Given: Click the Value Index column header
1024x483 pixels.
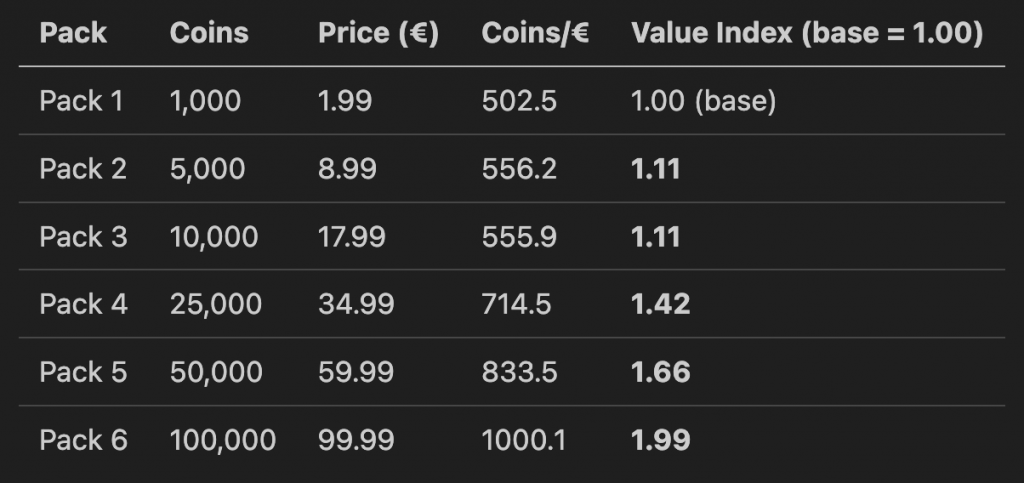Looking at the screenshot, I should click(807, 33).
